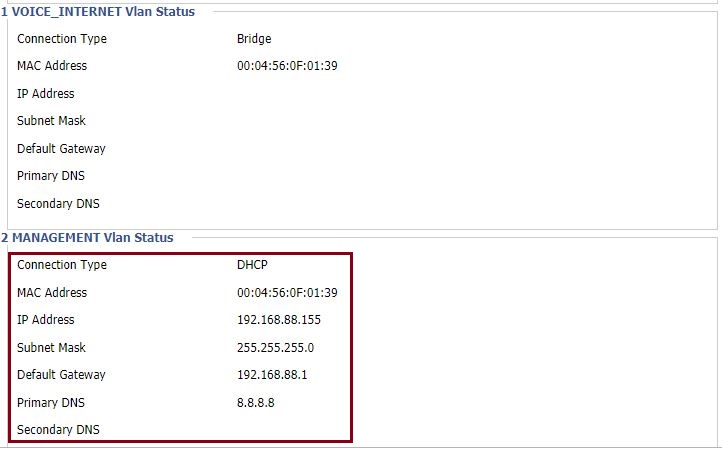The width and height of the screenshot is (722, 452).
Task: Select the DHCP connection type value
Action: point(252,265)
